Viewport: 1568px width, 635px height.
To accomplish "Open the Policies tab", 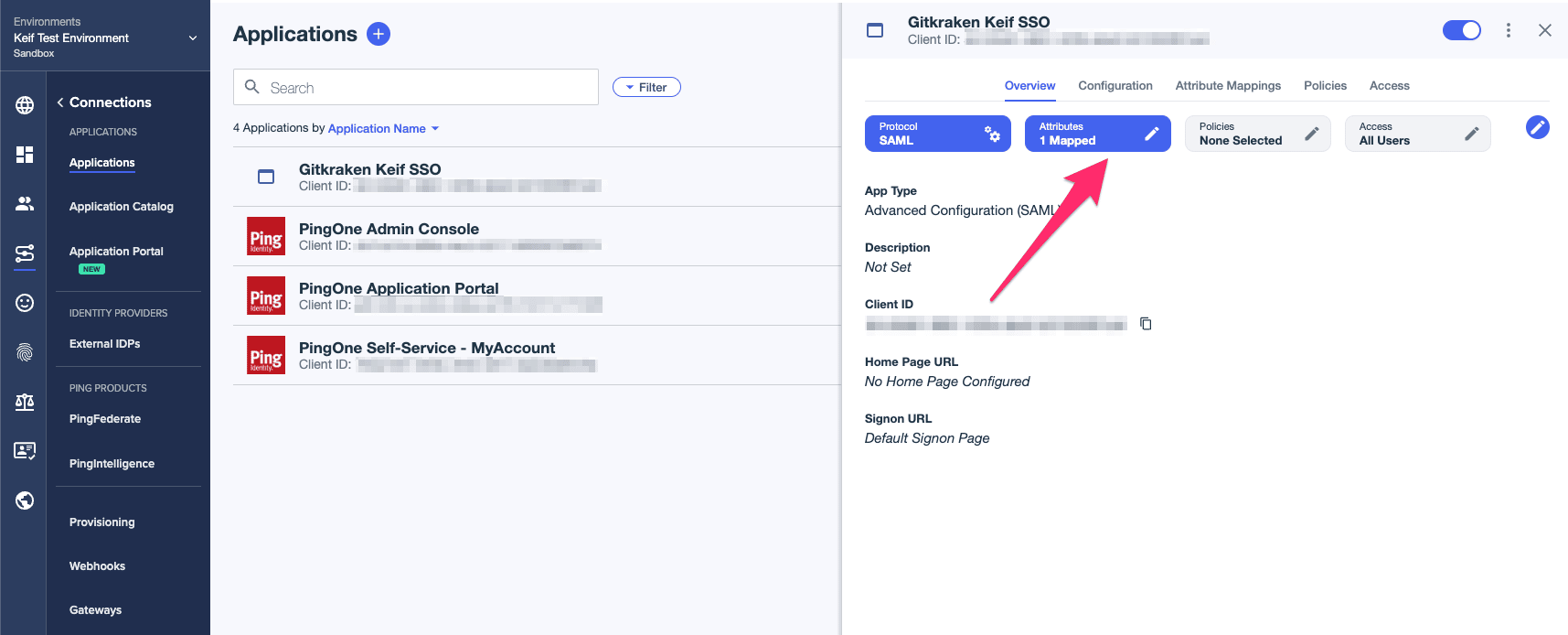I will point(1325,86).
